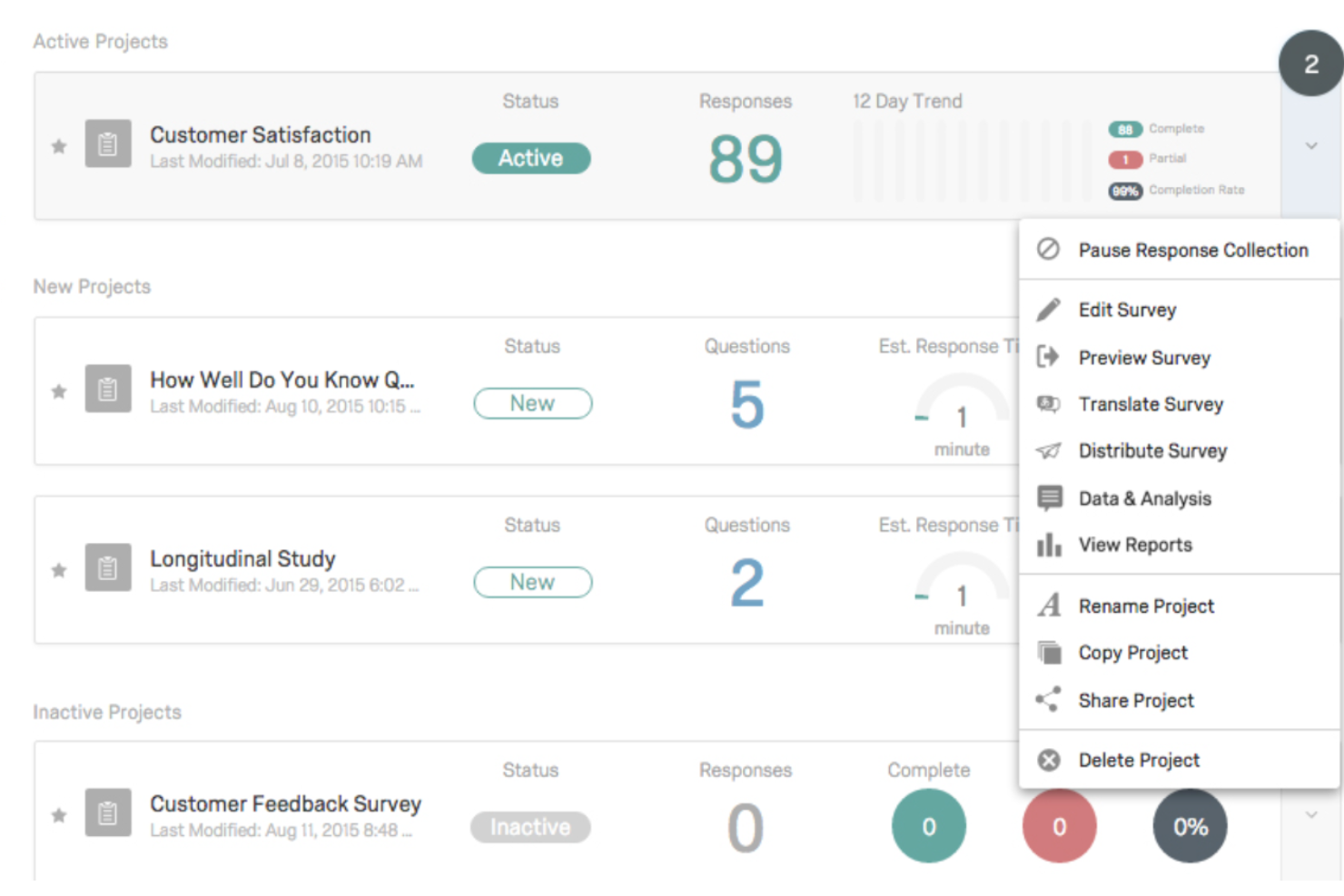Click the Share Project network icon
The image size is (1344, 896).
click(x=1049, y=700)
